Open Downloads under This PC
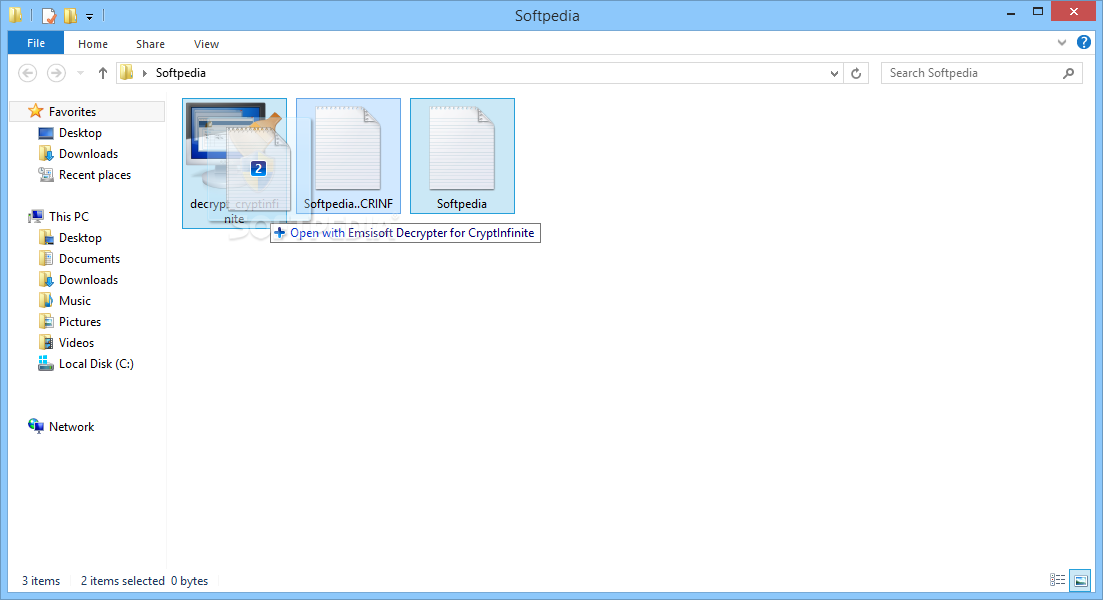The image size is (1103, 600). (x=88, y=280)
